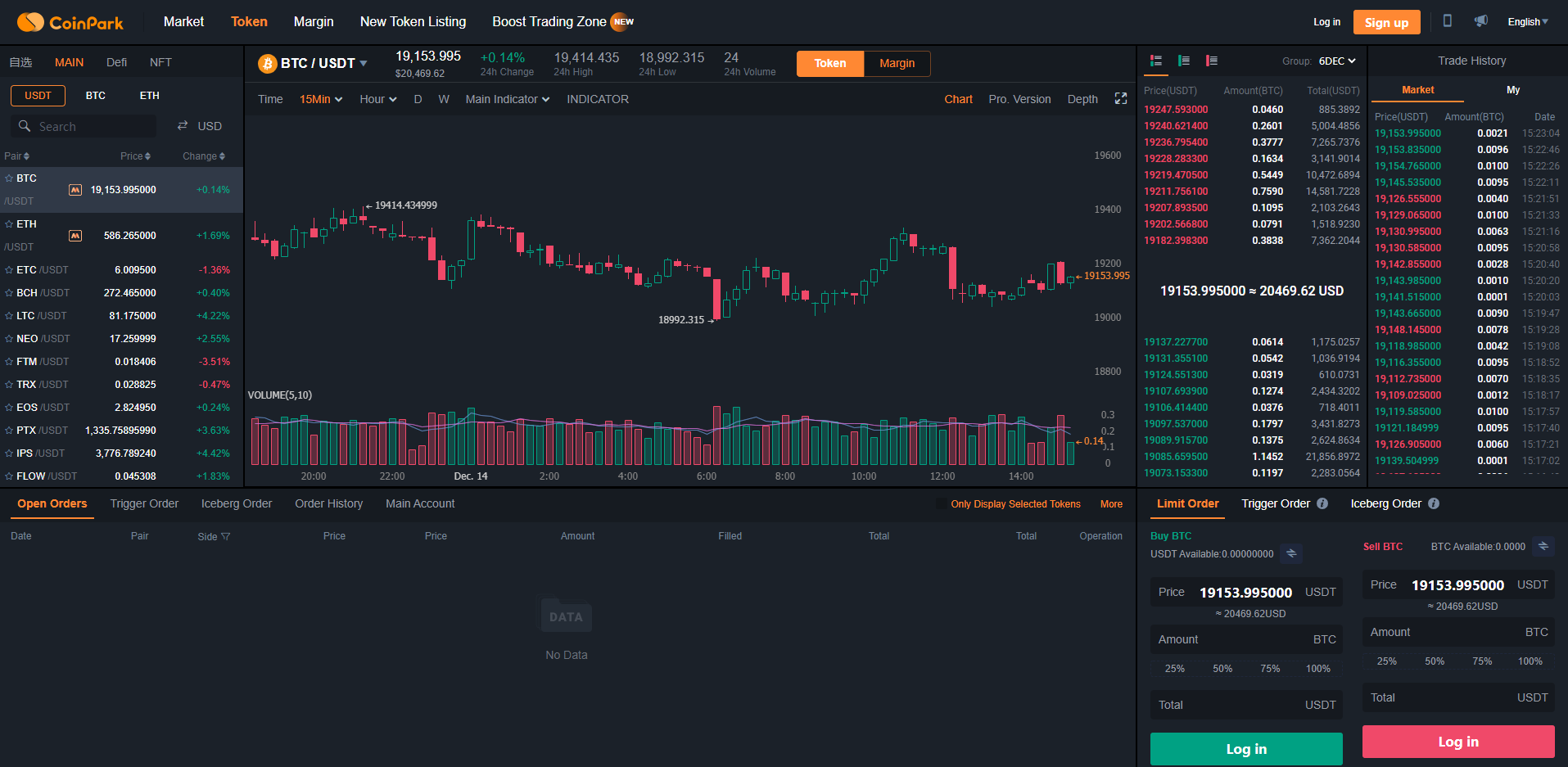Switch Trade History to My tab

click(x=1513, y=90)
